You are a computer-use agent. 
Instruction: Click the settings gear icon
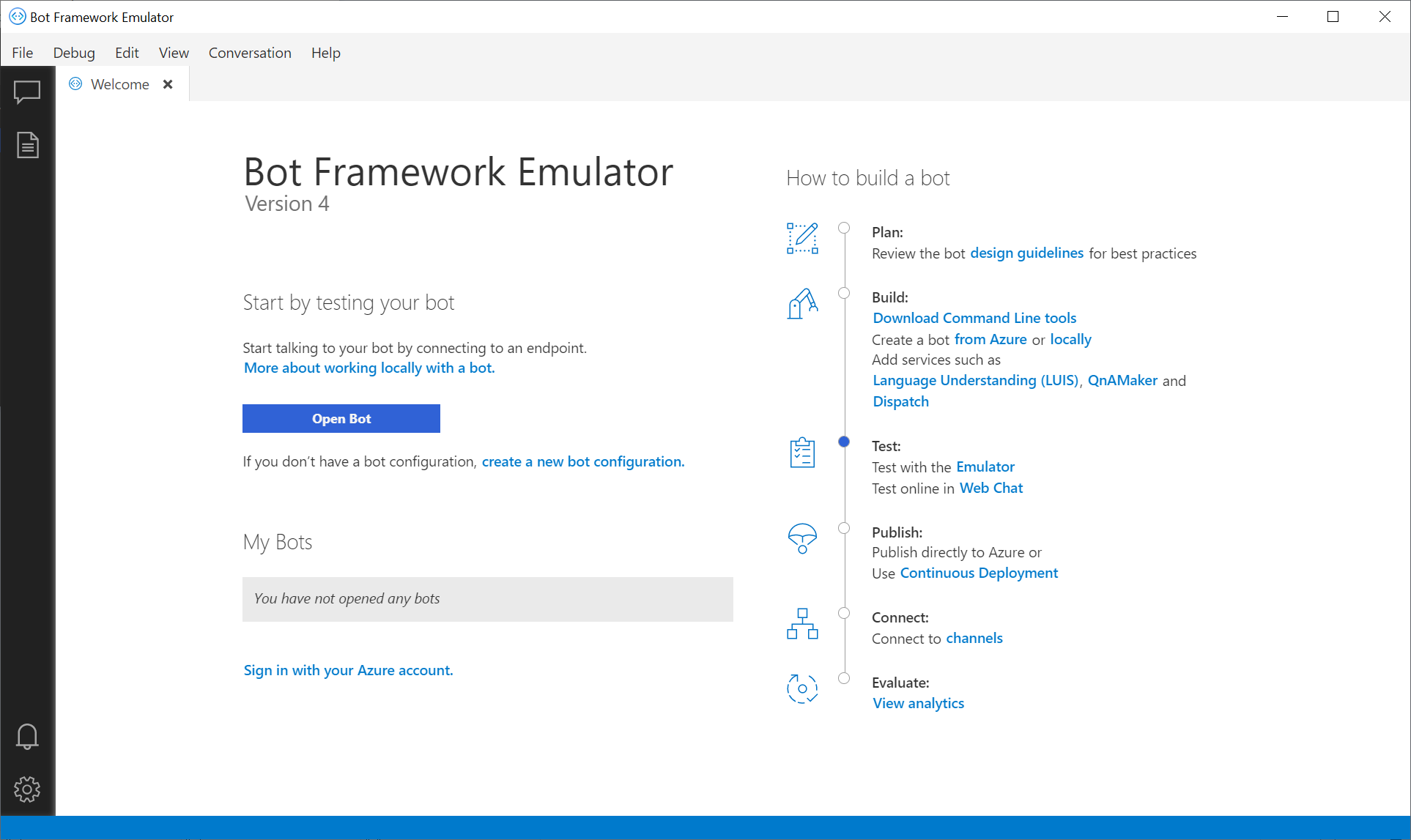pyautogui.click(x=27, y=789)
